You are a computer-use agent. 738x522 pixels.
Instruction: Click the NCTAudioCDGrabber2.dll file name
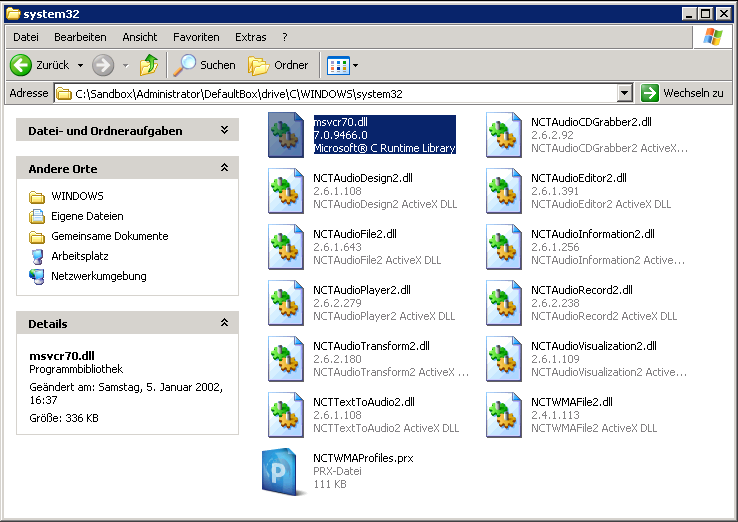591,122
